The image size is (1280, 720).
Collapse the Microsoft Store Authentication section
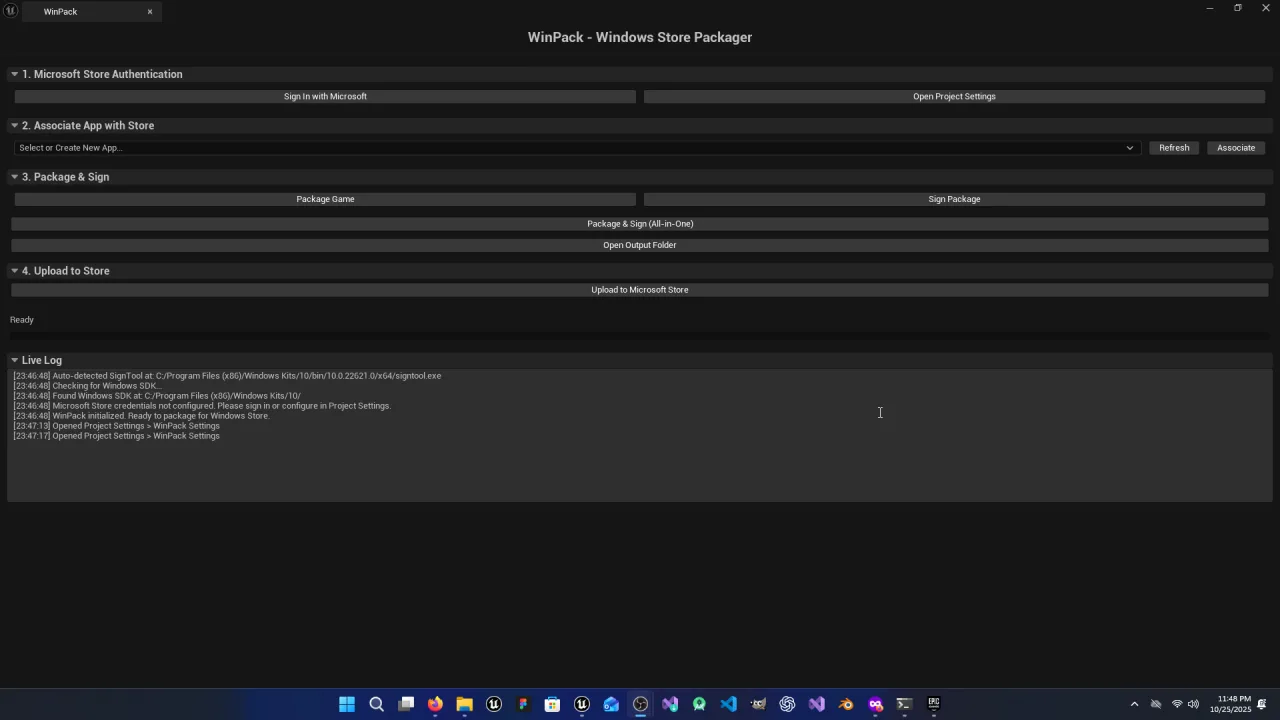point(14,74)
